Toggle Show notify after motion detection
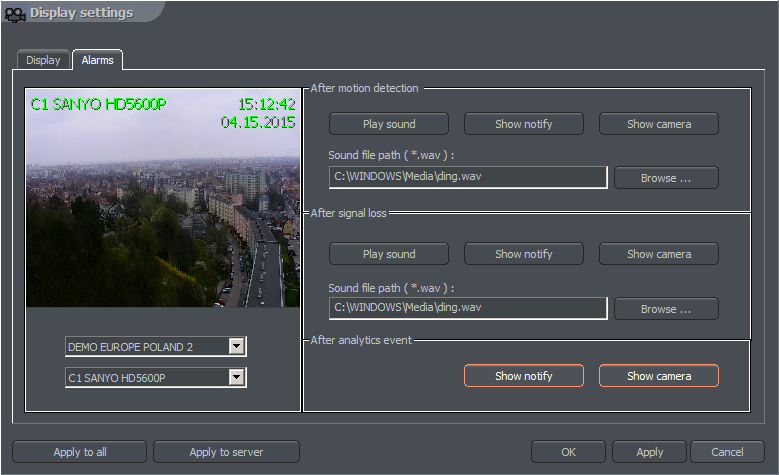 coord(523,124)
